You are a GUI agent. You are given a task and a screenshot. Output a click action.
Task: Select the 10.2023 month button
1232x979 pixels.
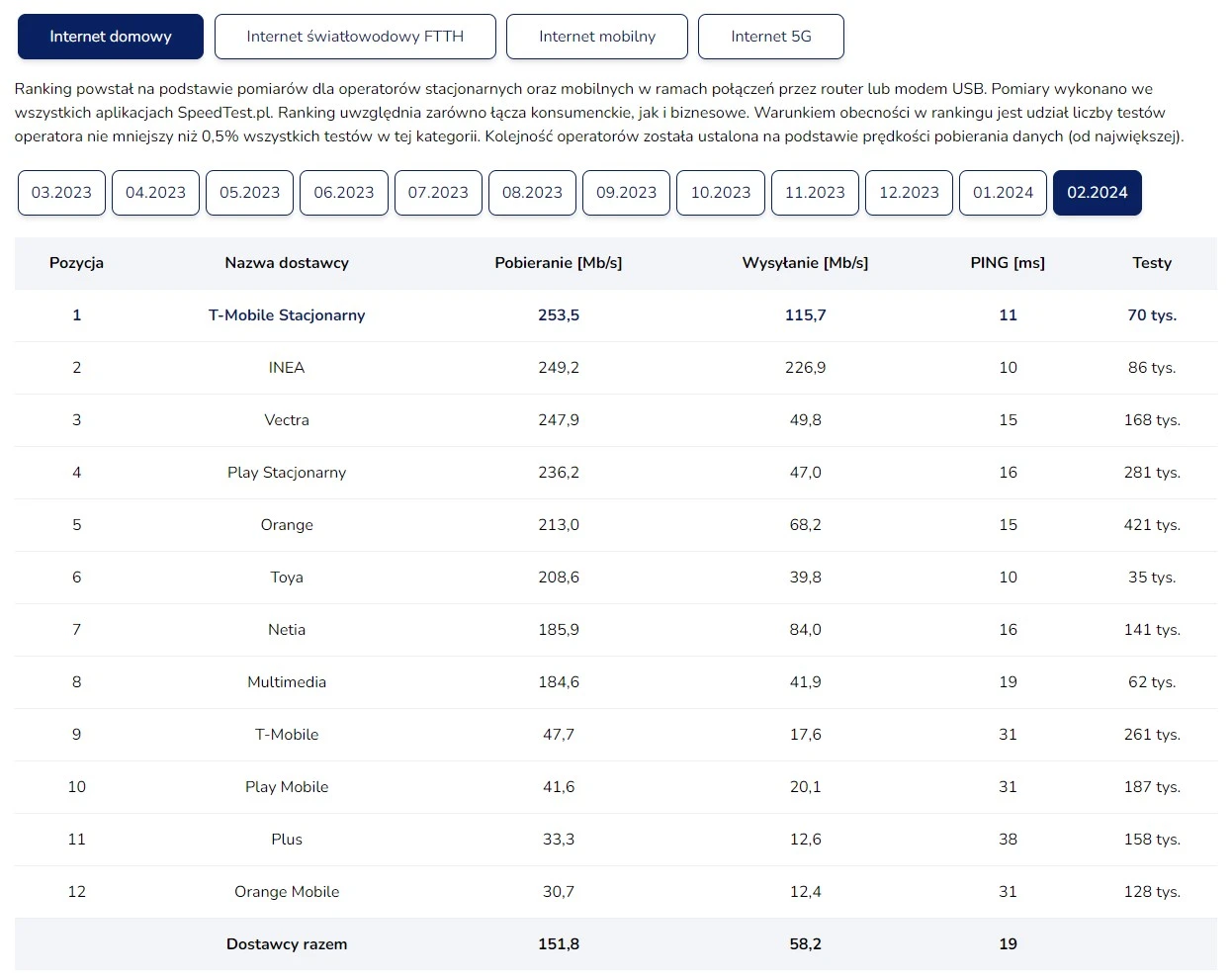[720, 193]
